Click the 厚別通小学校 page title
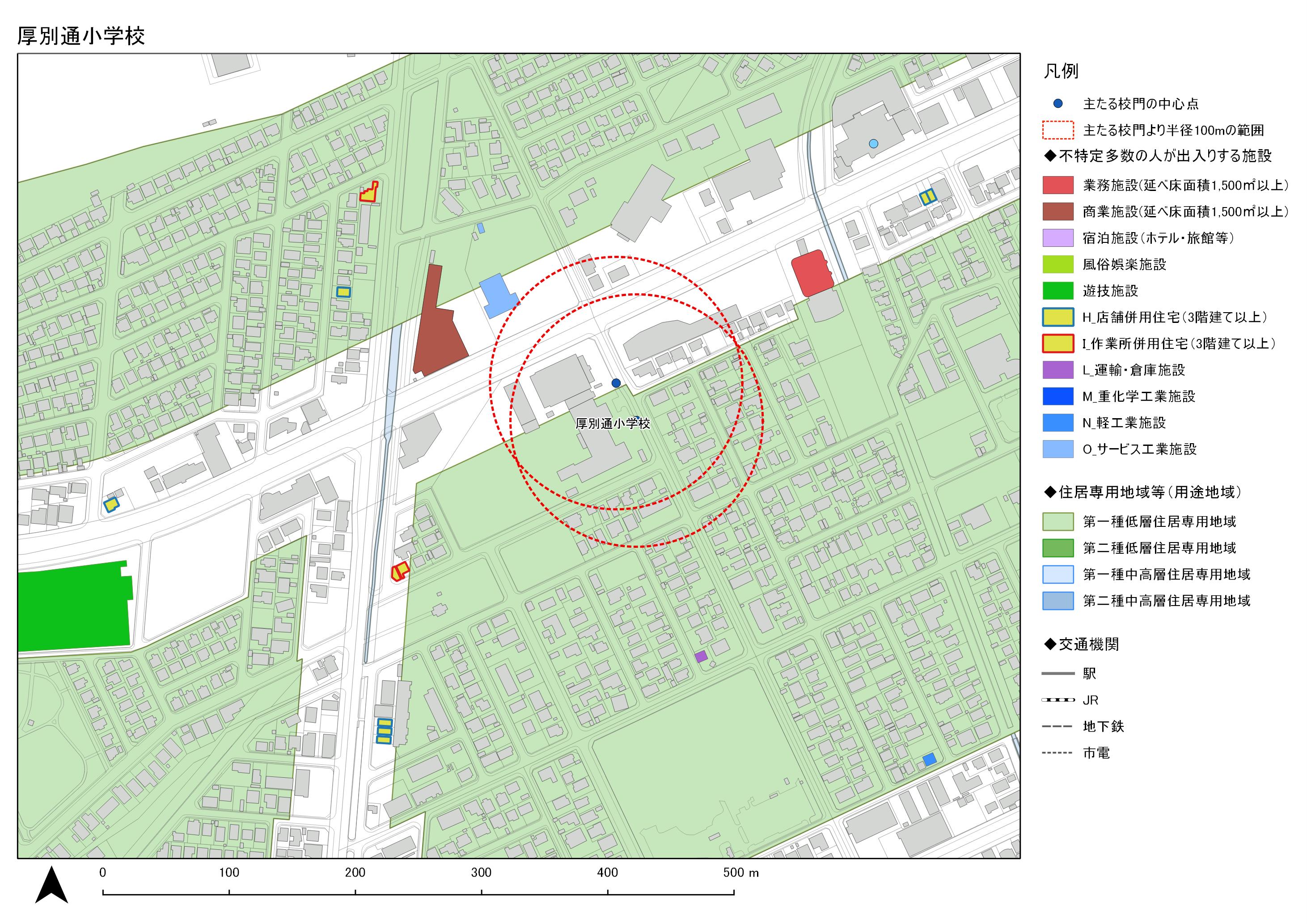 (x=81, y=36)
